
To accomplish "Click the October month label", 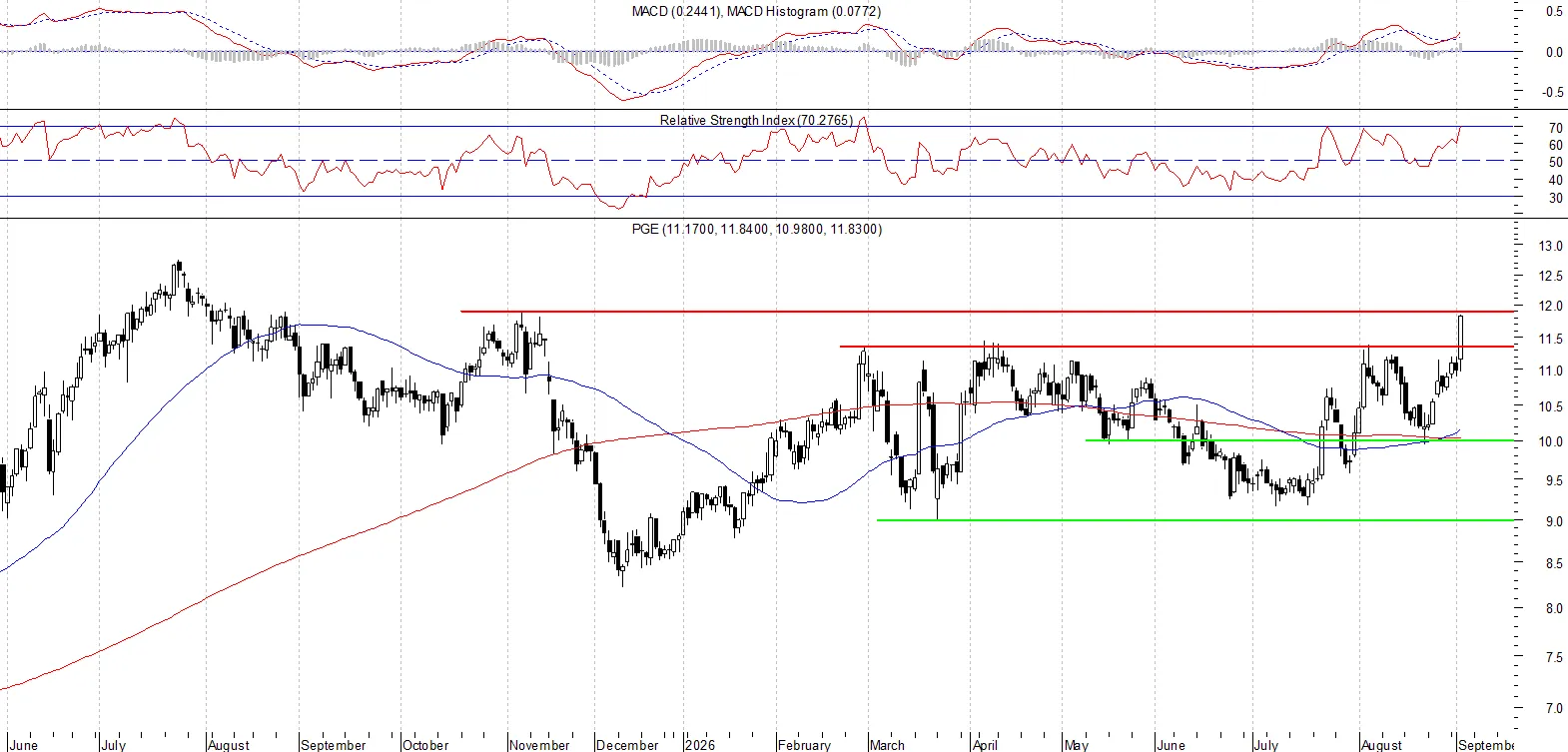I will pos(425,745).
